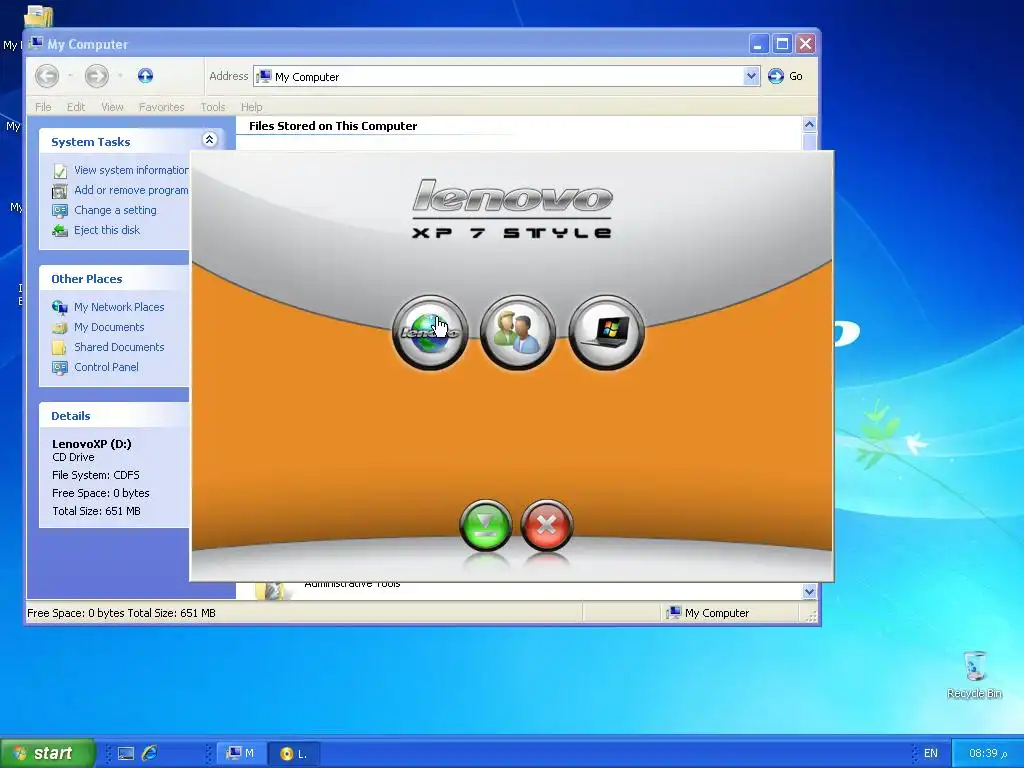Open the View menu
The image size is (1024, 768).
tap(112, 107)
